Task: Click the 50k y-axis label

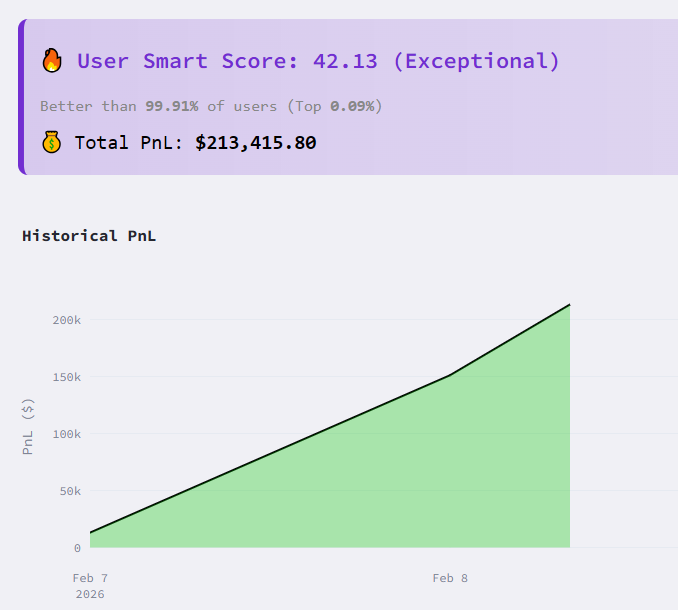Action: point(70,491)
